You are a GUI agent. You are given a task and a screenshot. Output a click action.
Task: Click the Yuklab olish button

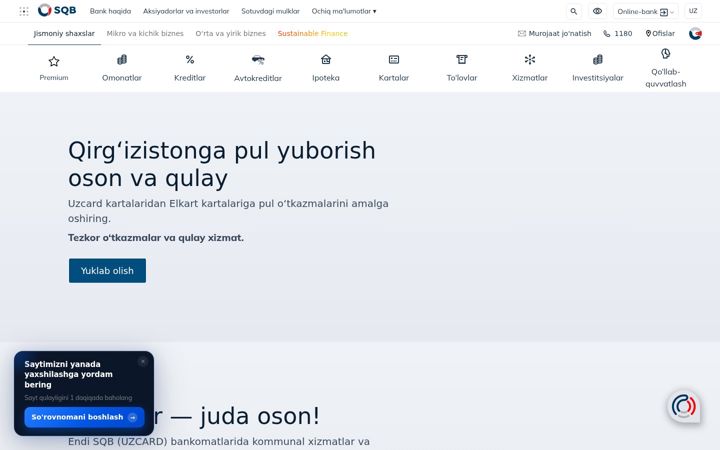pos(107,270)
